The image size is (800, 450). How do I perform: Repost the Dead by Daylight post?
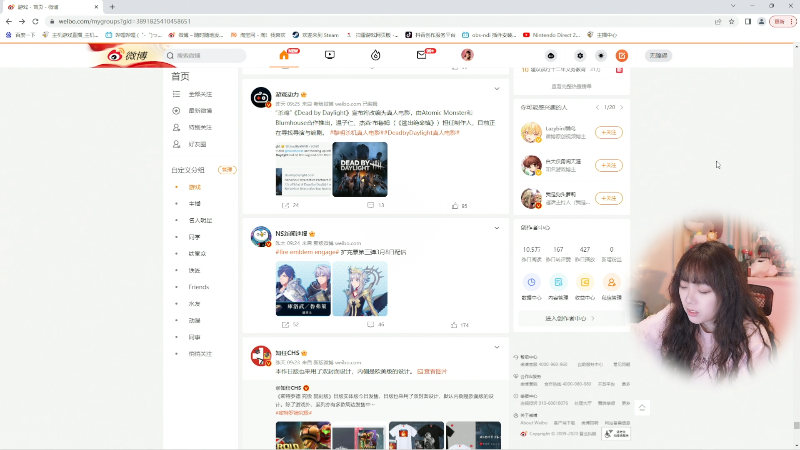290,205
